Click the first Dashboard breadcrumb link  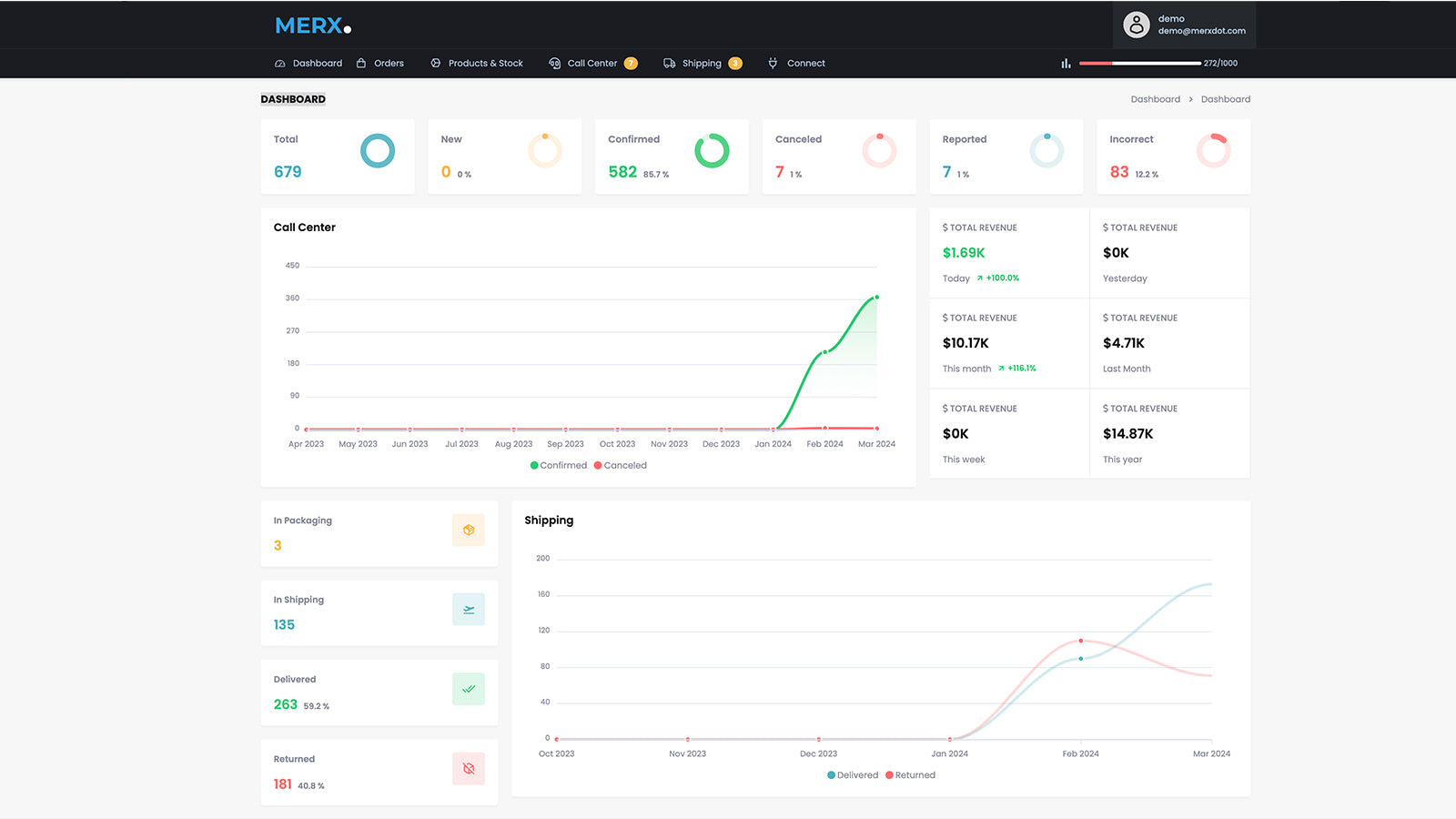point(1155,99)
